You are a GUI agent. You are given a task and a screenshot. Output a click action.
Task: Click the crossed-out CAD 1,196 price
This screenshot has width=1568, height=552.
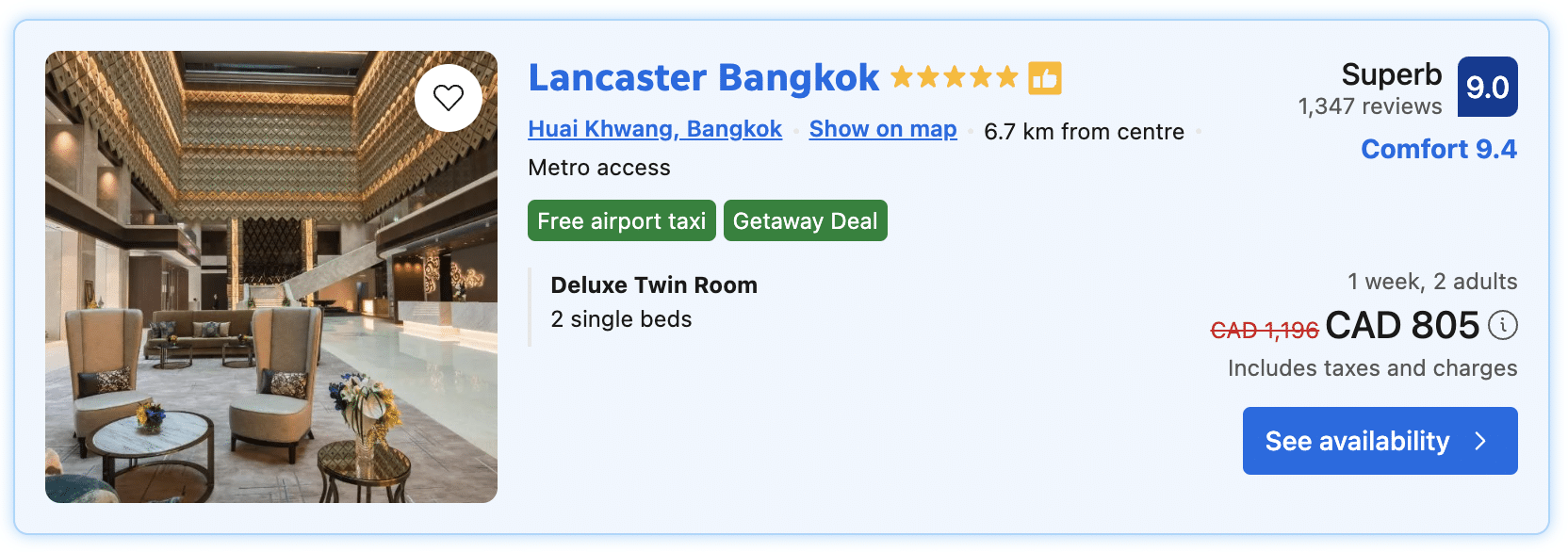tap(1264, 330)
